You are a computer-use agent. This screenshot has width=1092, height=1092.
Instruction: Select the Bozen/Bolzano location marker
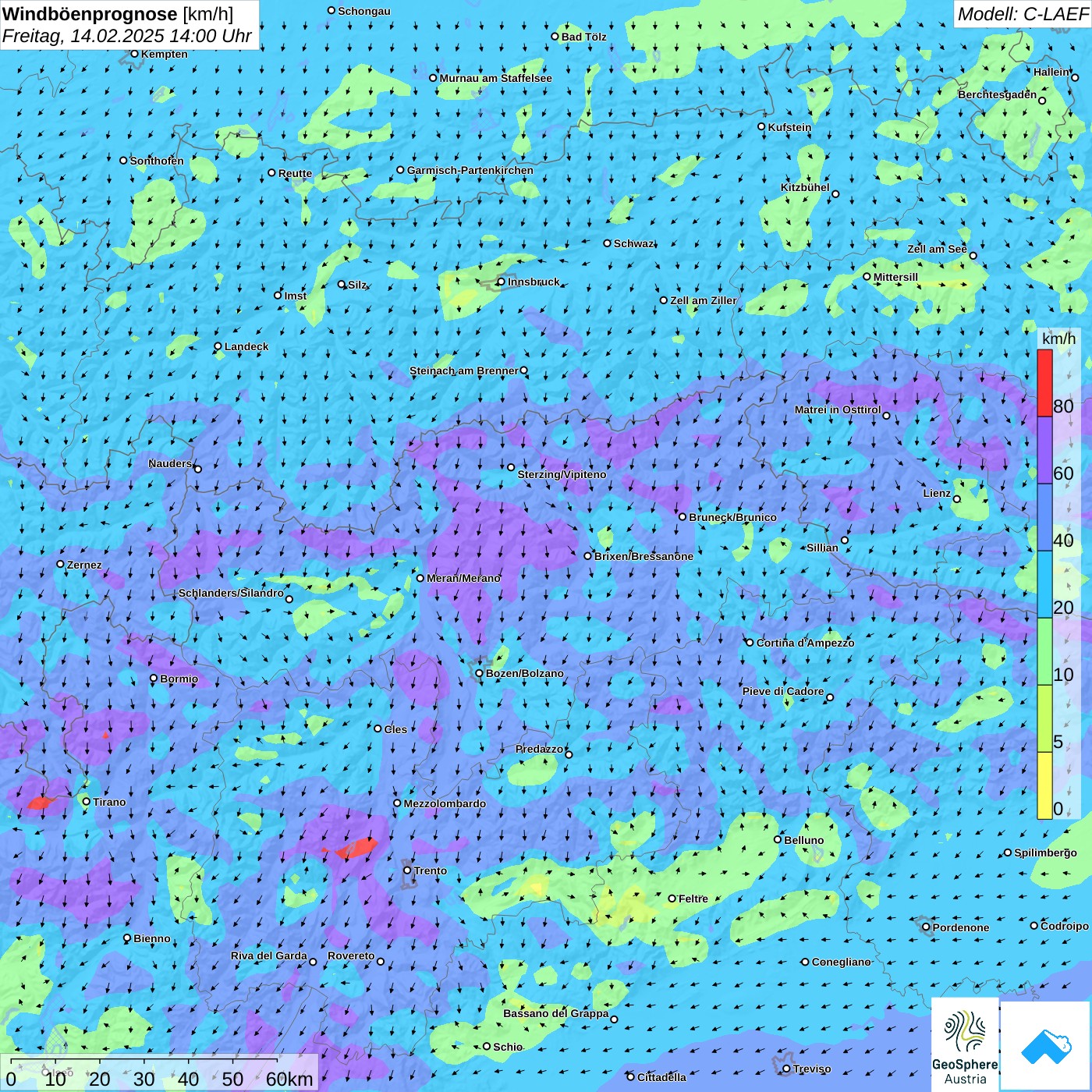pyautogui.click(x=479, y=673)
